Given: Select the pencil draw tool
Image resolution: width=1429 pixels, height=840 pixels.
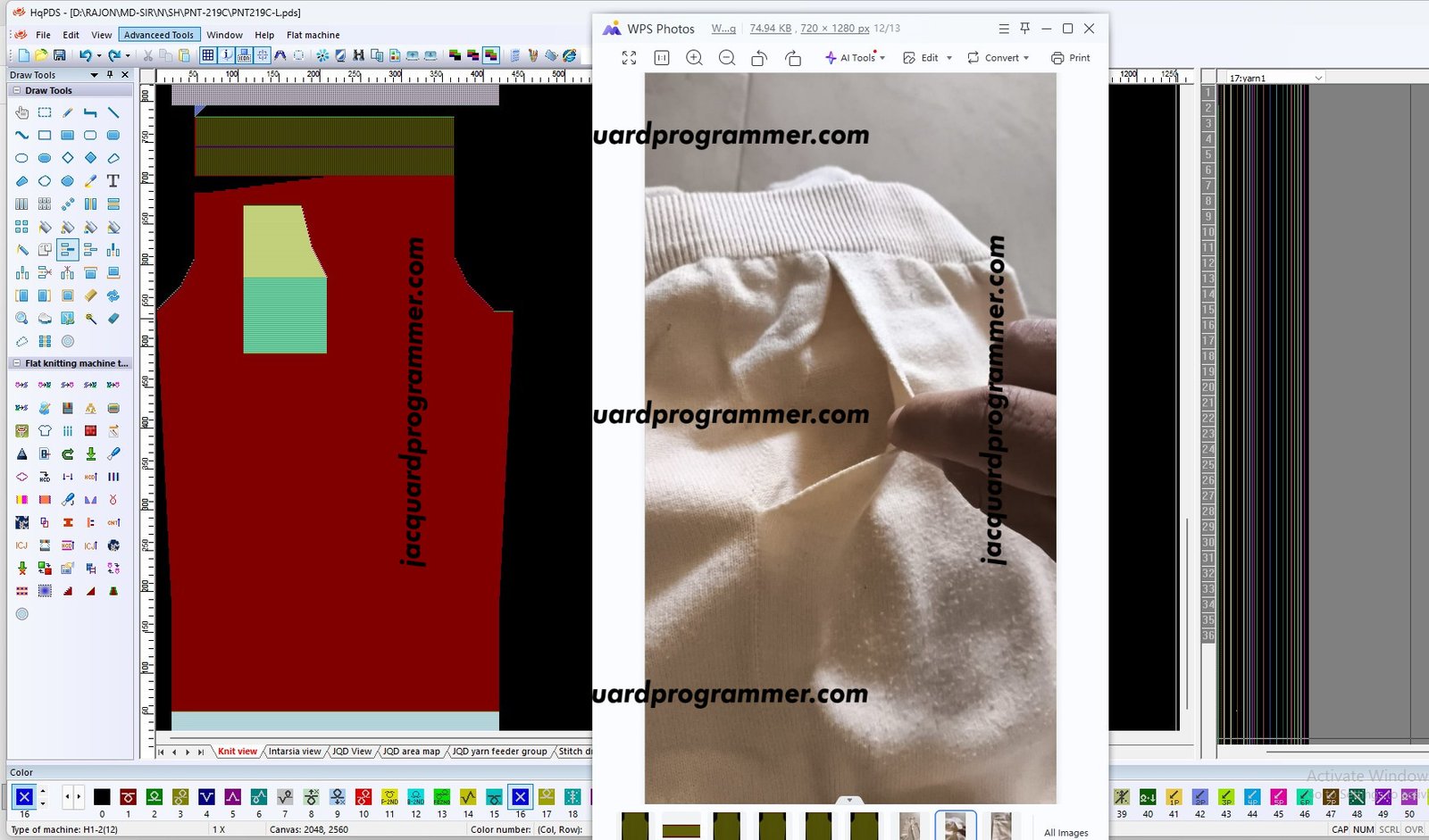Looking at the screenshot, I should [68, 112].
